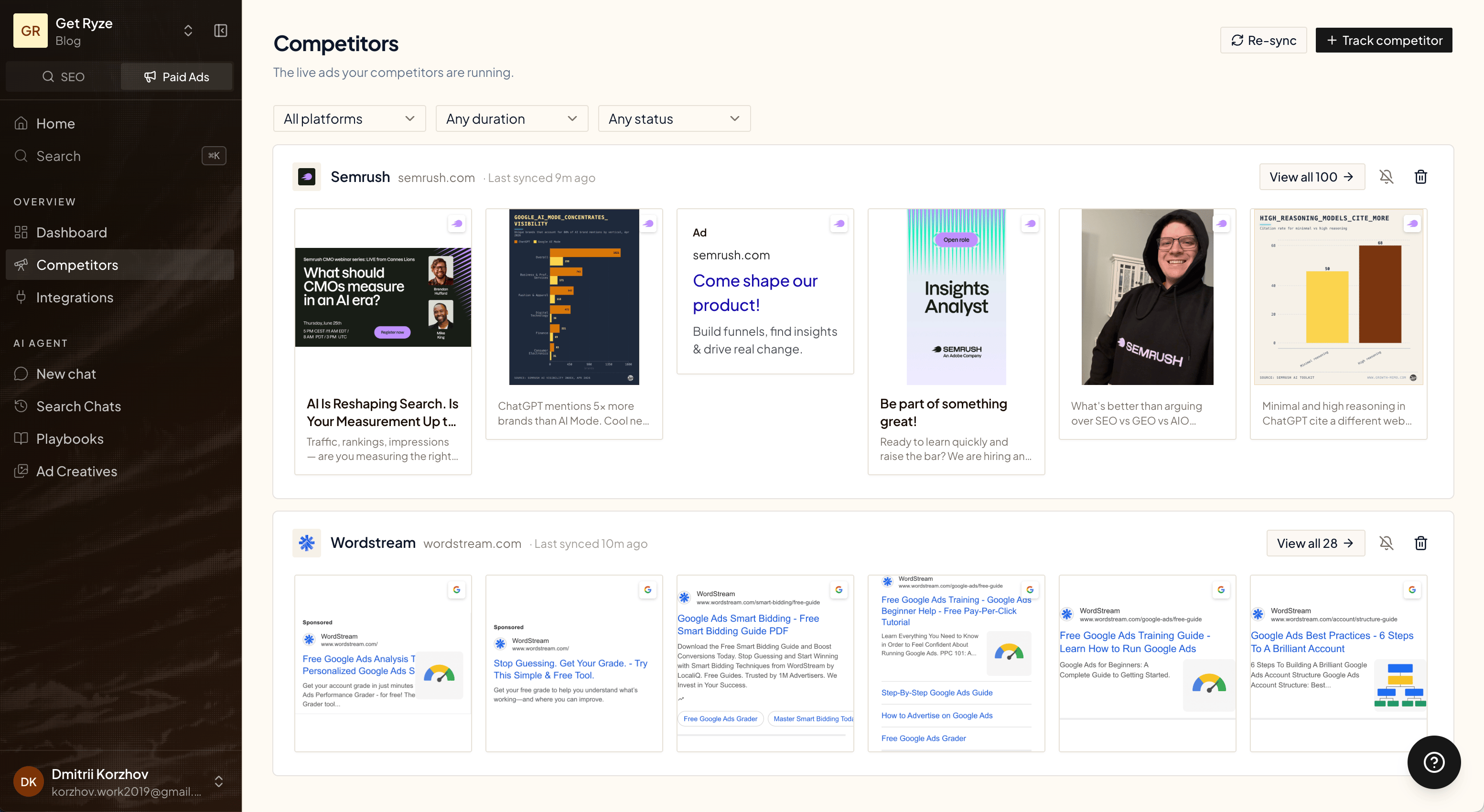Delete Semrush competitor with trash icon

[1420, 177]
